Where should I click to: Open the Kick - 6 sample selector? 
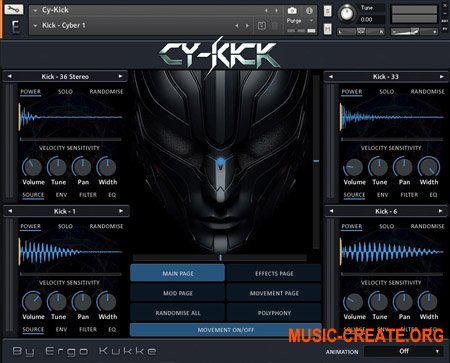pyautogui.click(x=386, y=211)
